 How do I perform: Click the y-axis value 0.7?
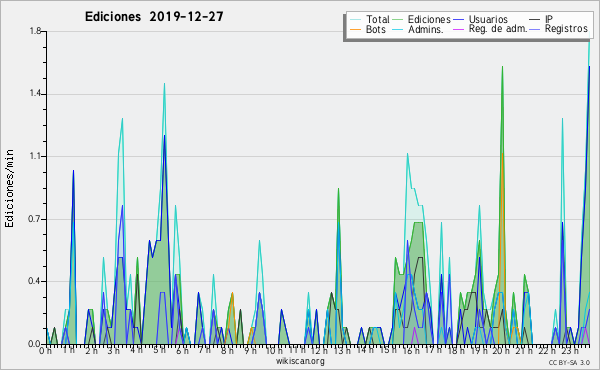[x=35, y=219]
